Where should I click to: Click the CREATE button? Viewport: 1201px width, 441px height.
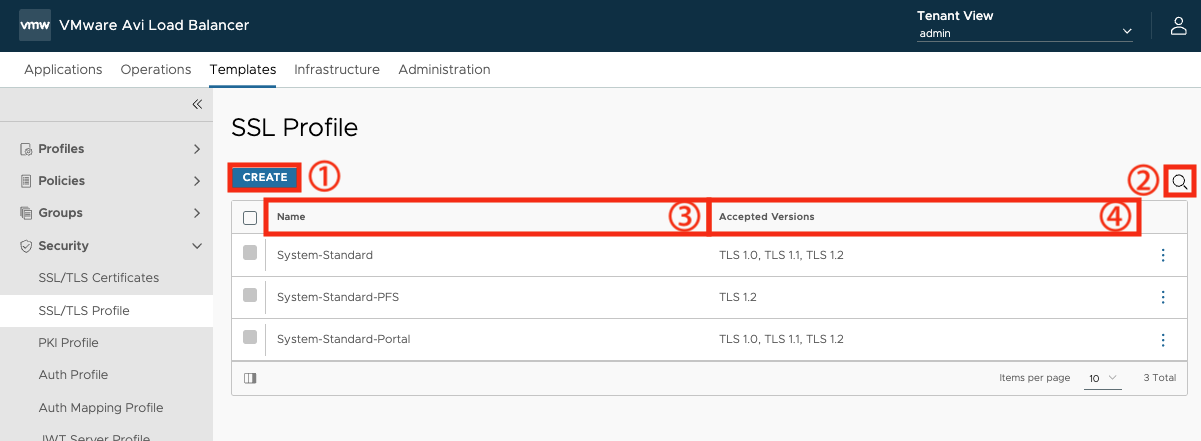point(265,177)
